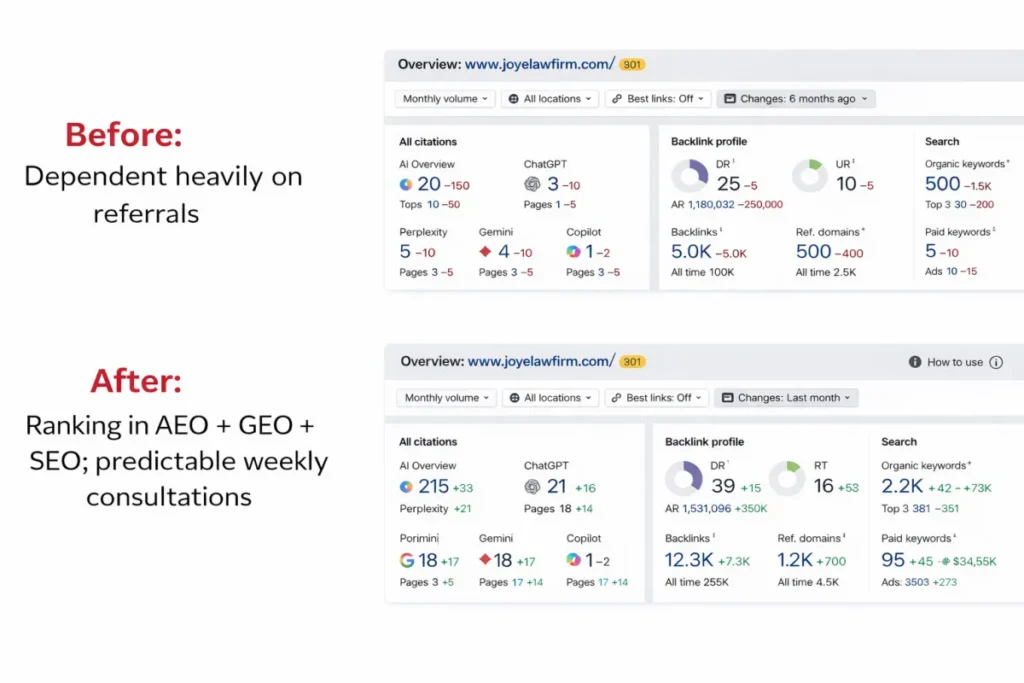
Task: Click the AI Overview icon beside 215
Action: [x=406, y=487]
